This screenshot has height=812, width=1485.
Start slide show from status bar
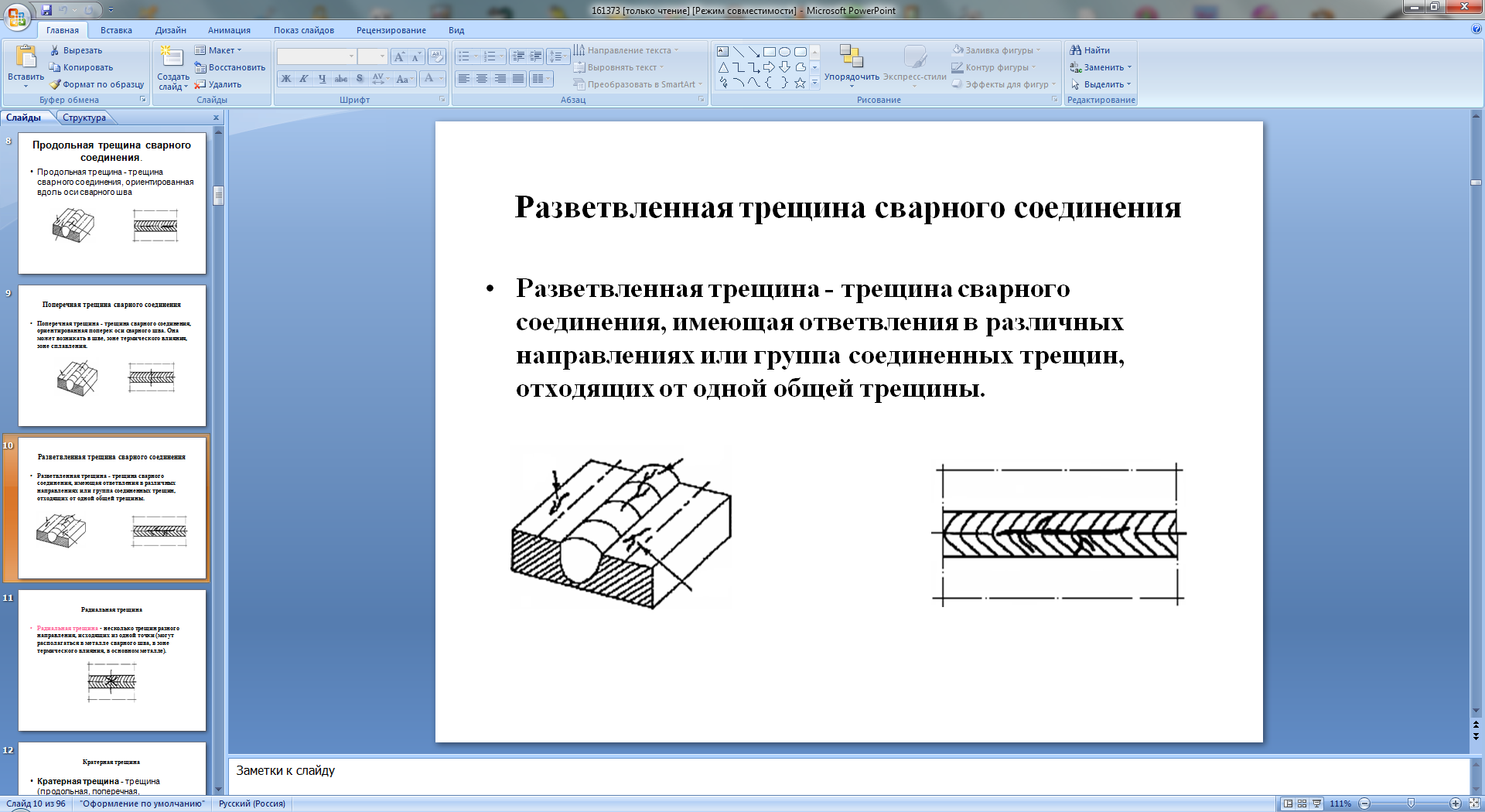click(x=1316, y=803)
